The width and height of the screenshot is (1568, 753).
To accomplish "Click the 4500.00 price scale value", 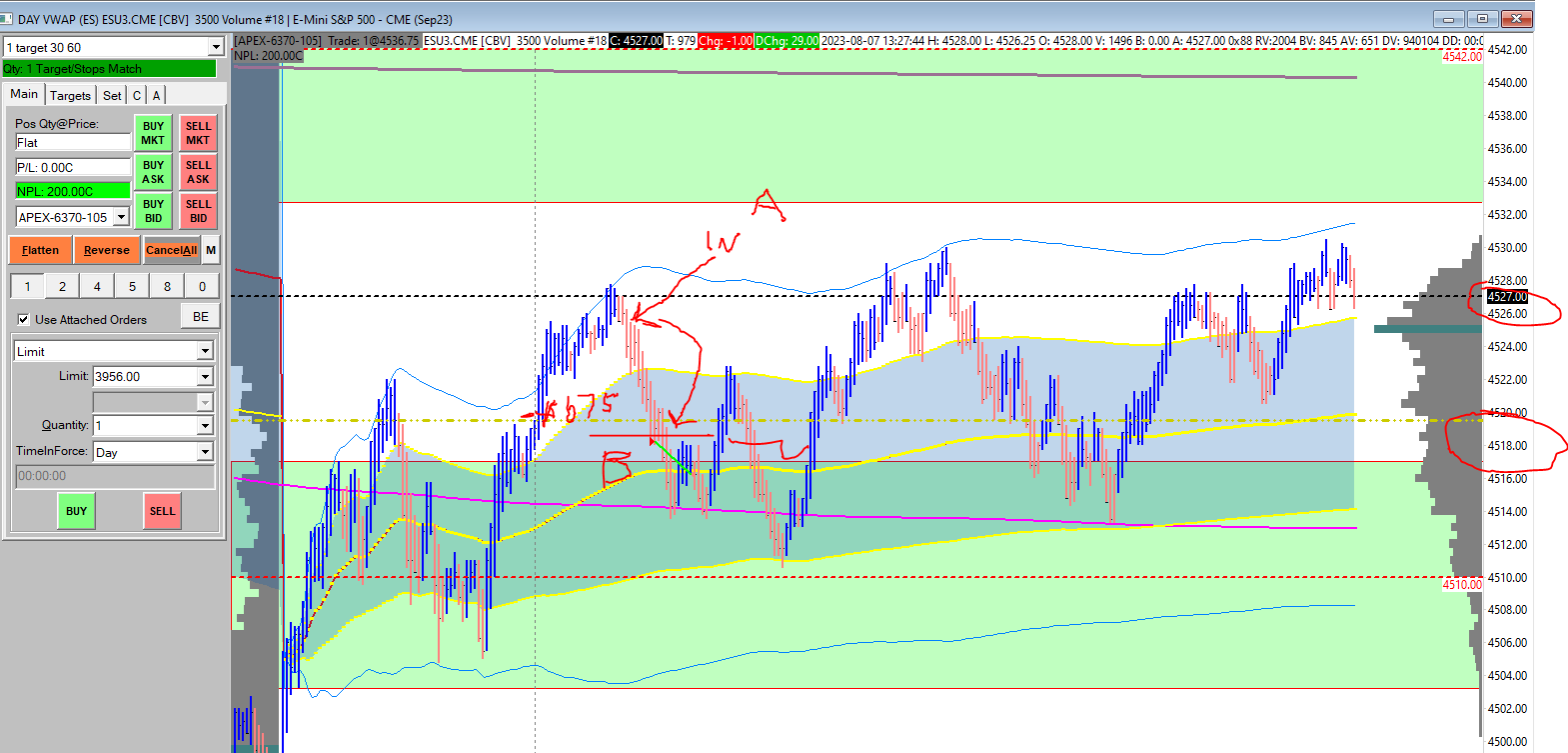I will pyautogui.click(x=1507, y=742).
